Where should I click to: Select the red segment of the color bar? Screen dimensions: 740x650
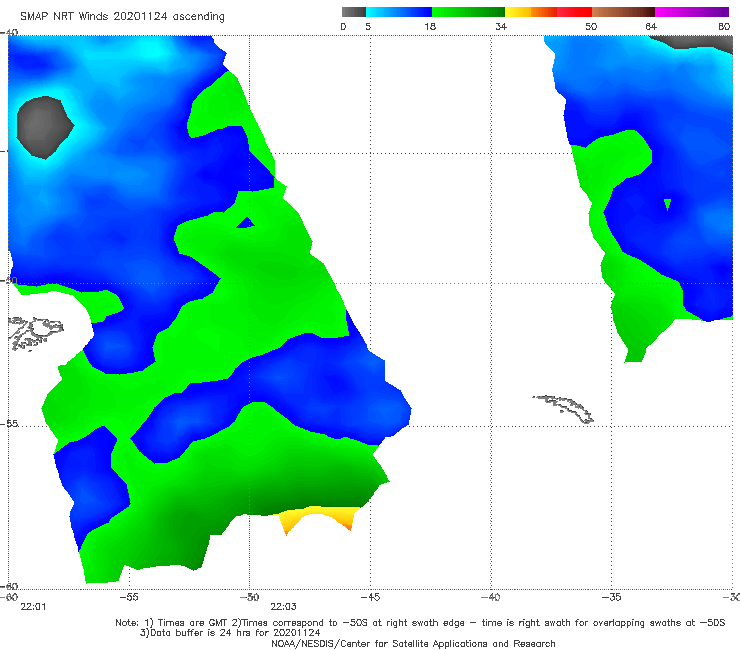tap(574, 12)
